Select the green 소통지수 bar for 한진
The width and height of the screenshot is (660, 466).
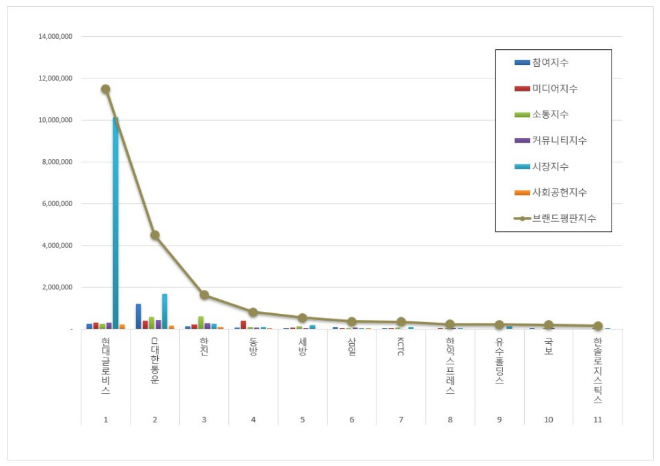tap(201, 322)
